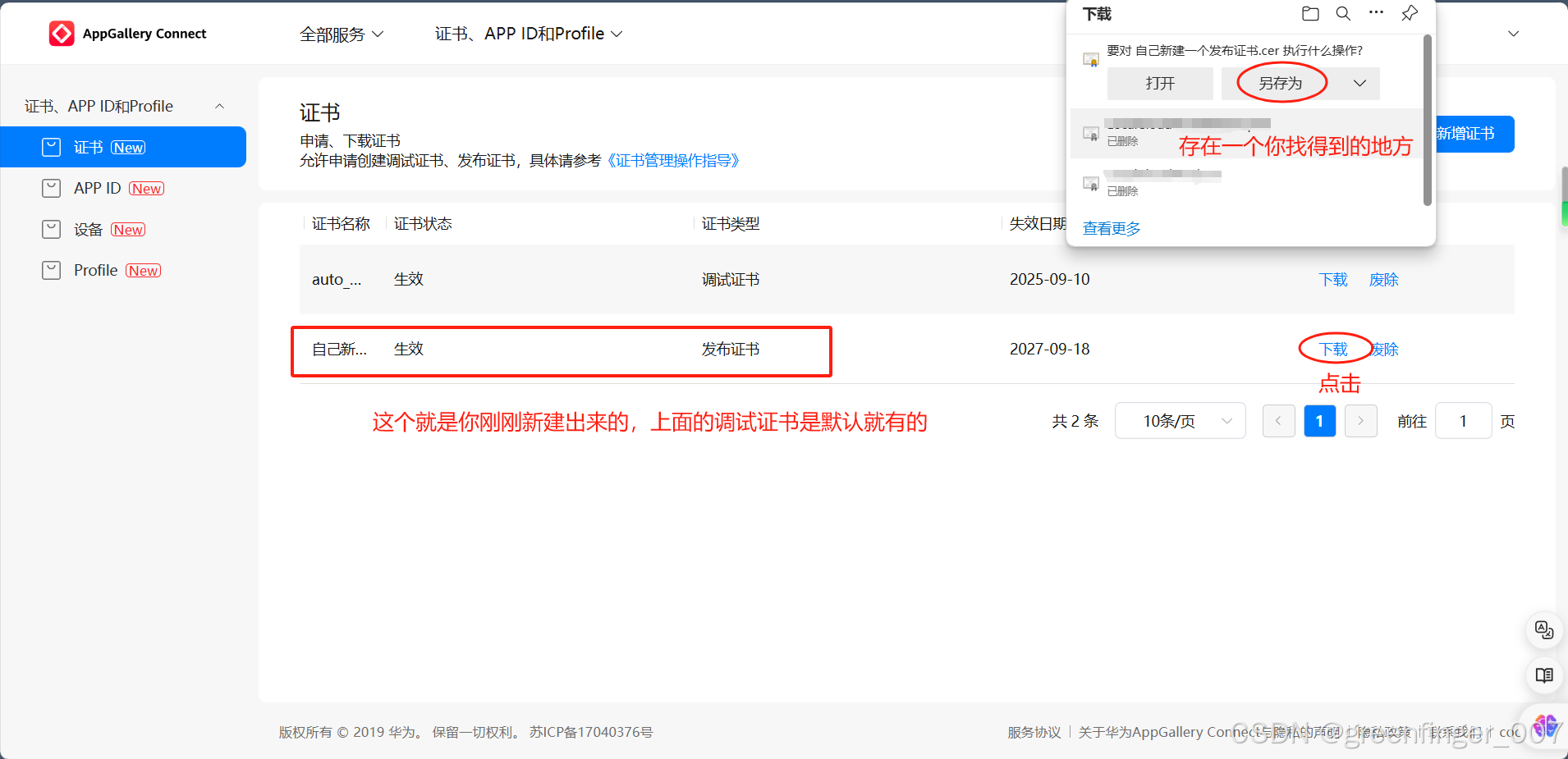Select 证书 in the sidebar menu

123,147
